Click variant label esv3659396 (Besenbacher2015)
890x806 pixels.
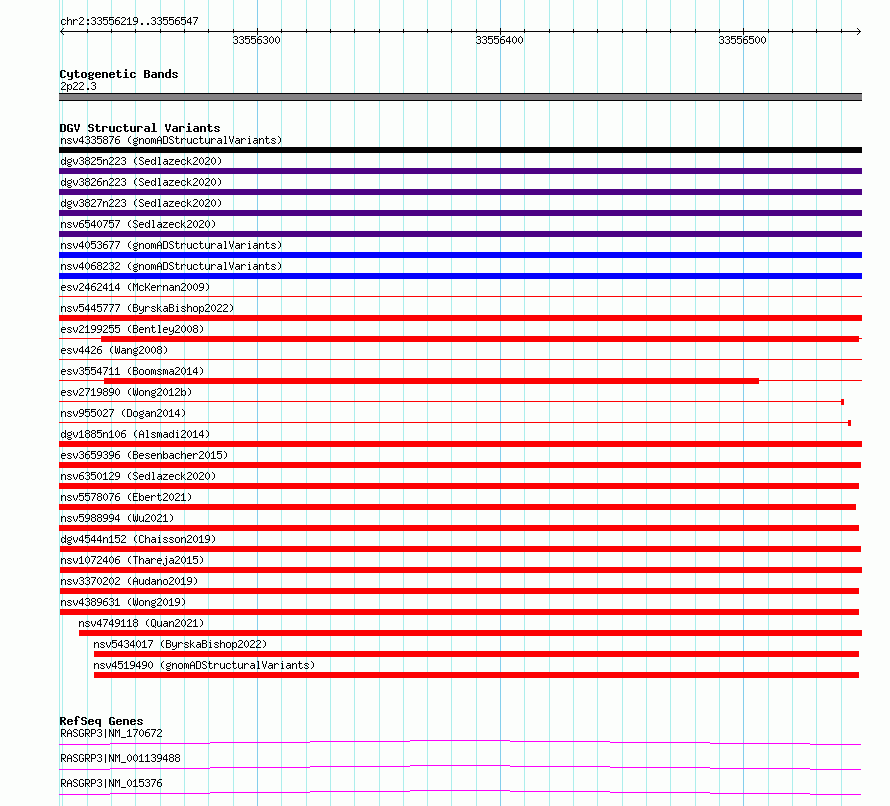(x=144, y=455)
